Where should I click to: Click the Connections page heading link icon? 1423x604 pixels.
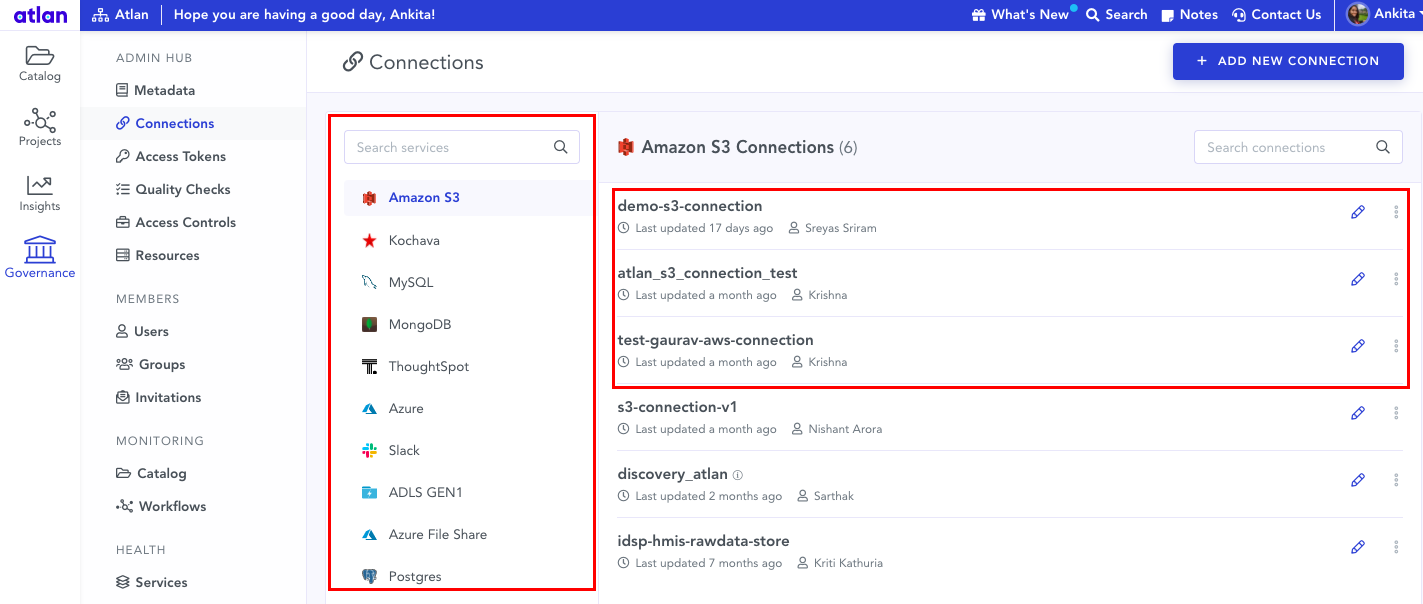tap(352, 62)
